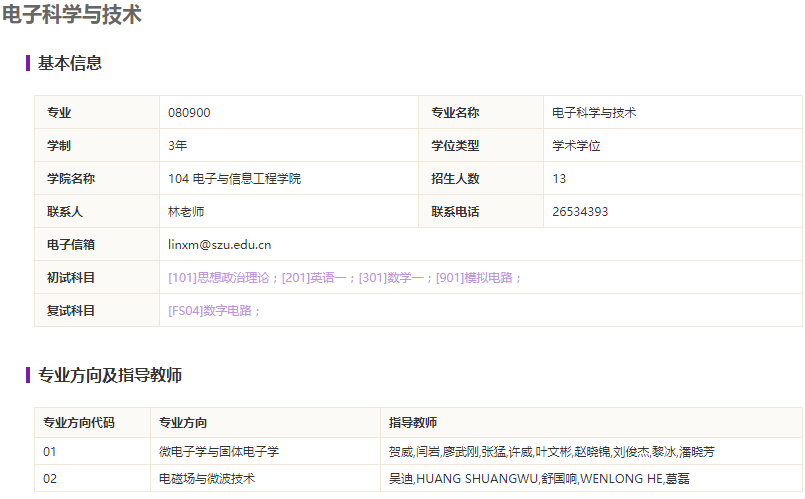This screenshot has height=499, width=805.
Task: Select the 学位类型 value 学术学位
Action: (576, 146)
